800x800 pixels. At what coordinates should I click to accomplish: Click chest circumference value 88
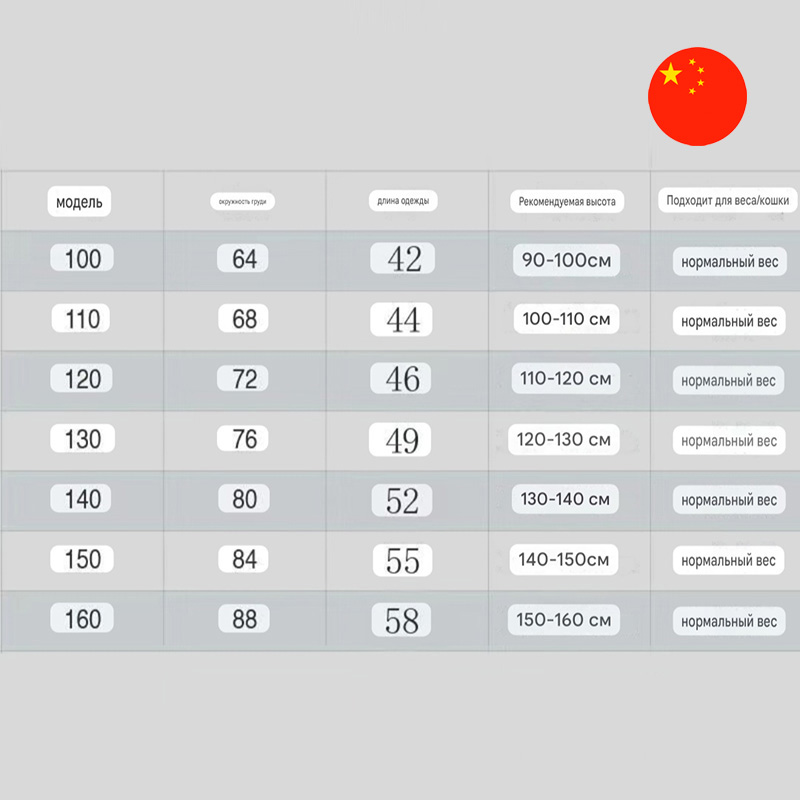[244, 619]
